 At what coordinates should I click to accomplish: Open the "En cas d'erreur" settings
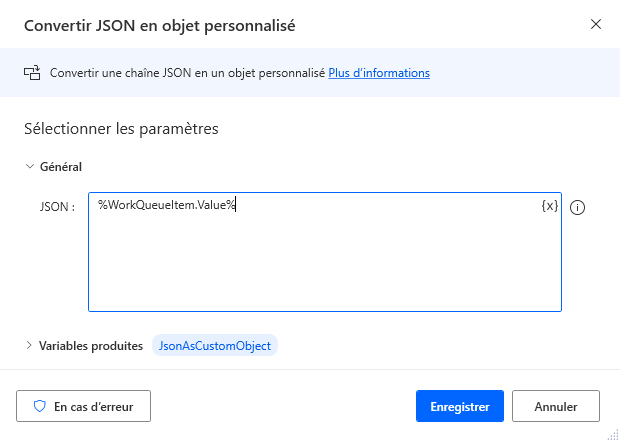tap(83, 407)
